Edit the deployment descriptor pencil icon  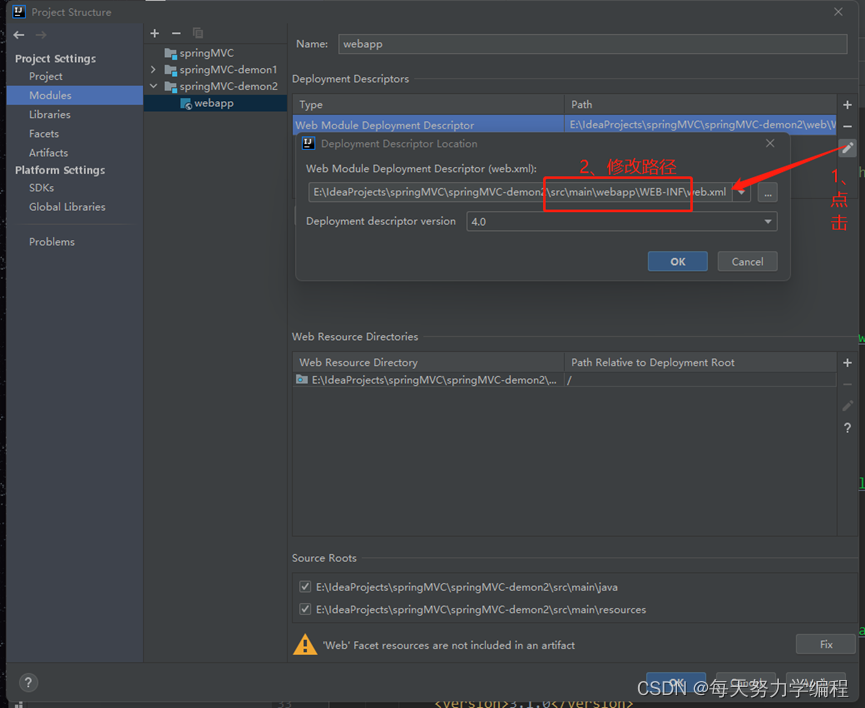[x=847, y=148]
